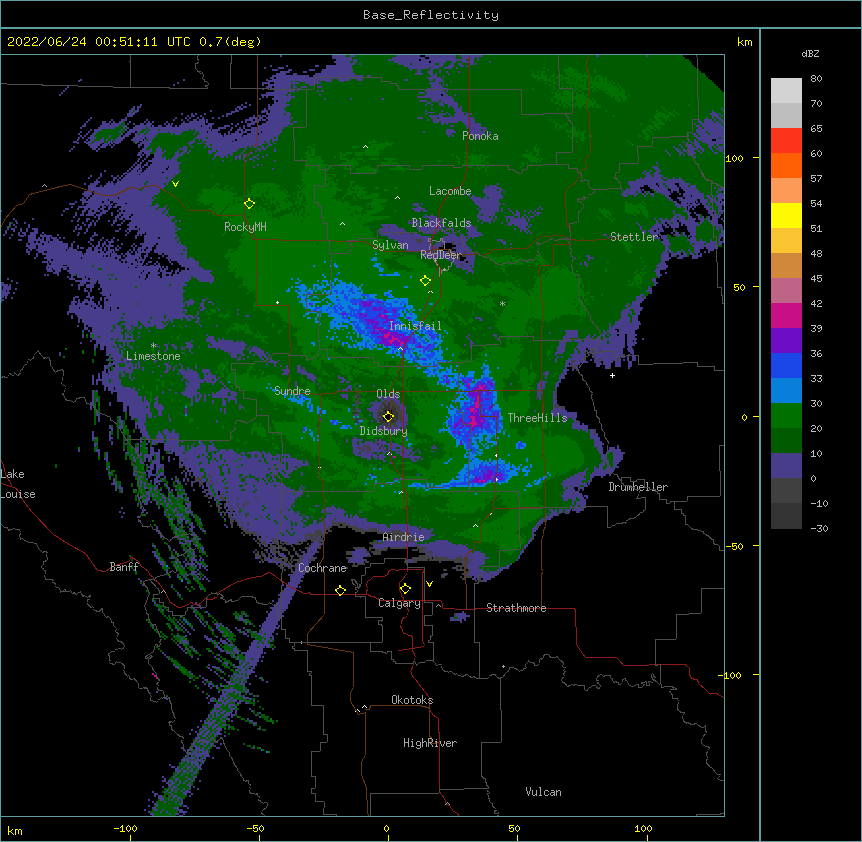Click the 50 tick label on the bottom axis
862x842 pixels.
tap(514, 829)
